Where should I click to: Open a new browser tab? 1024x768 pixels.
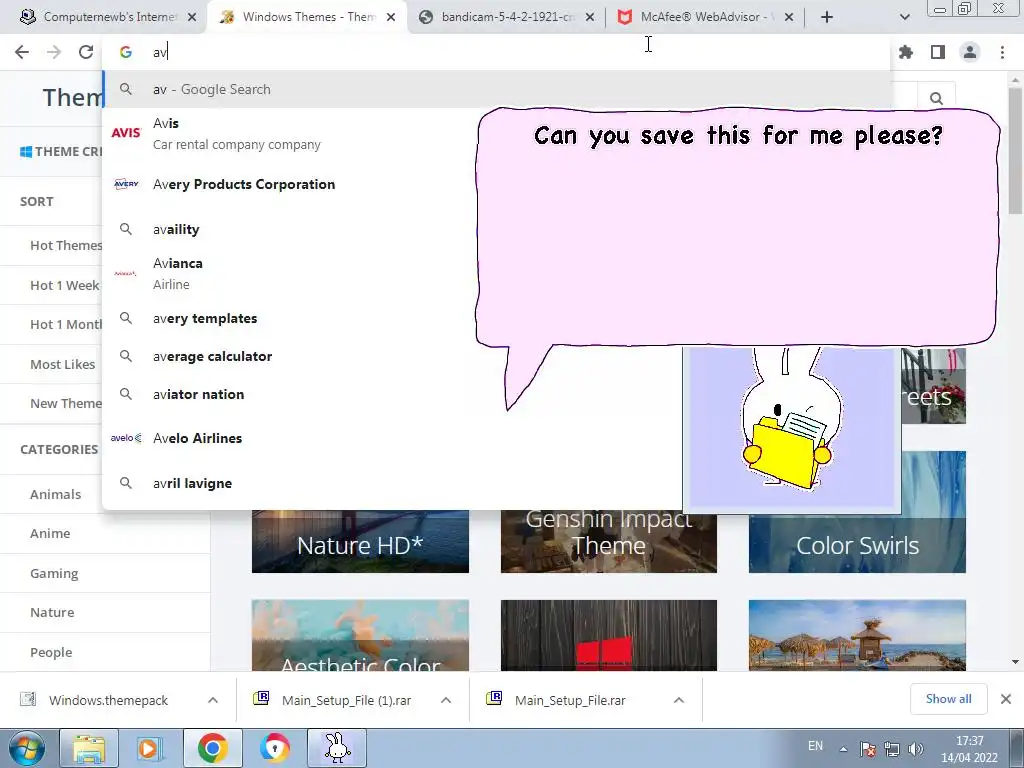point(827,17)
